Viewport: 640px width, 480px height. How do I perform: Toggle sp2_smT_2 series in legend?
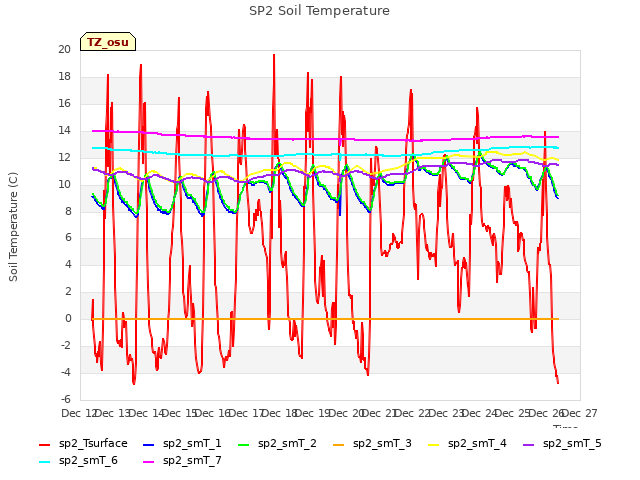pos(277,444)
